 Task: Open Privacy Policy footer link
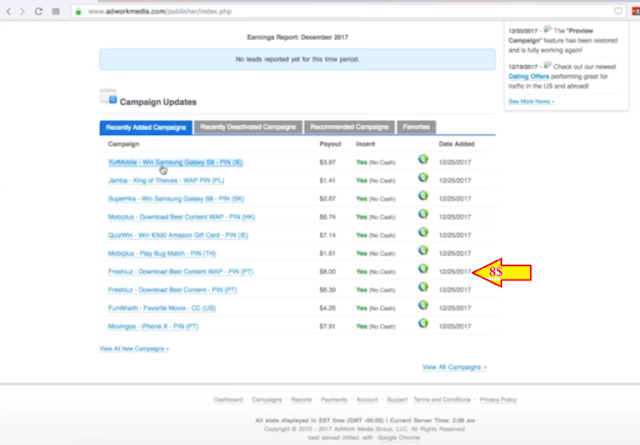tap(498, 400)
